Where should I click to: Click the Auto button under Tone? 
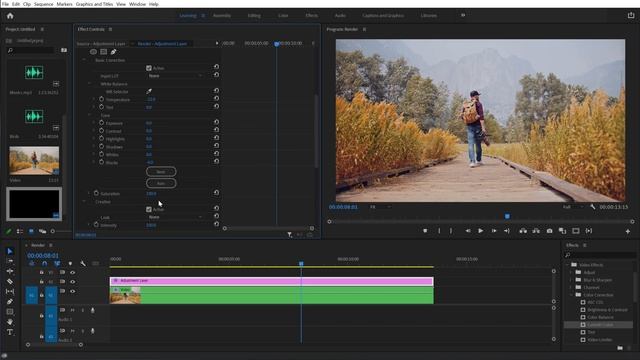coord(161,183)
